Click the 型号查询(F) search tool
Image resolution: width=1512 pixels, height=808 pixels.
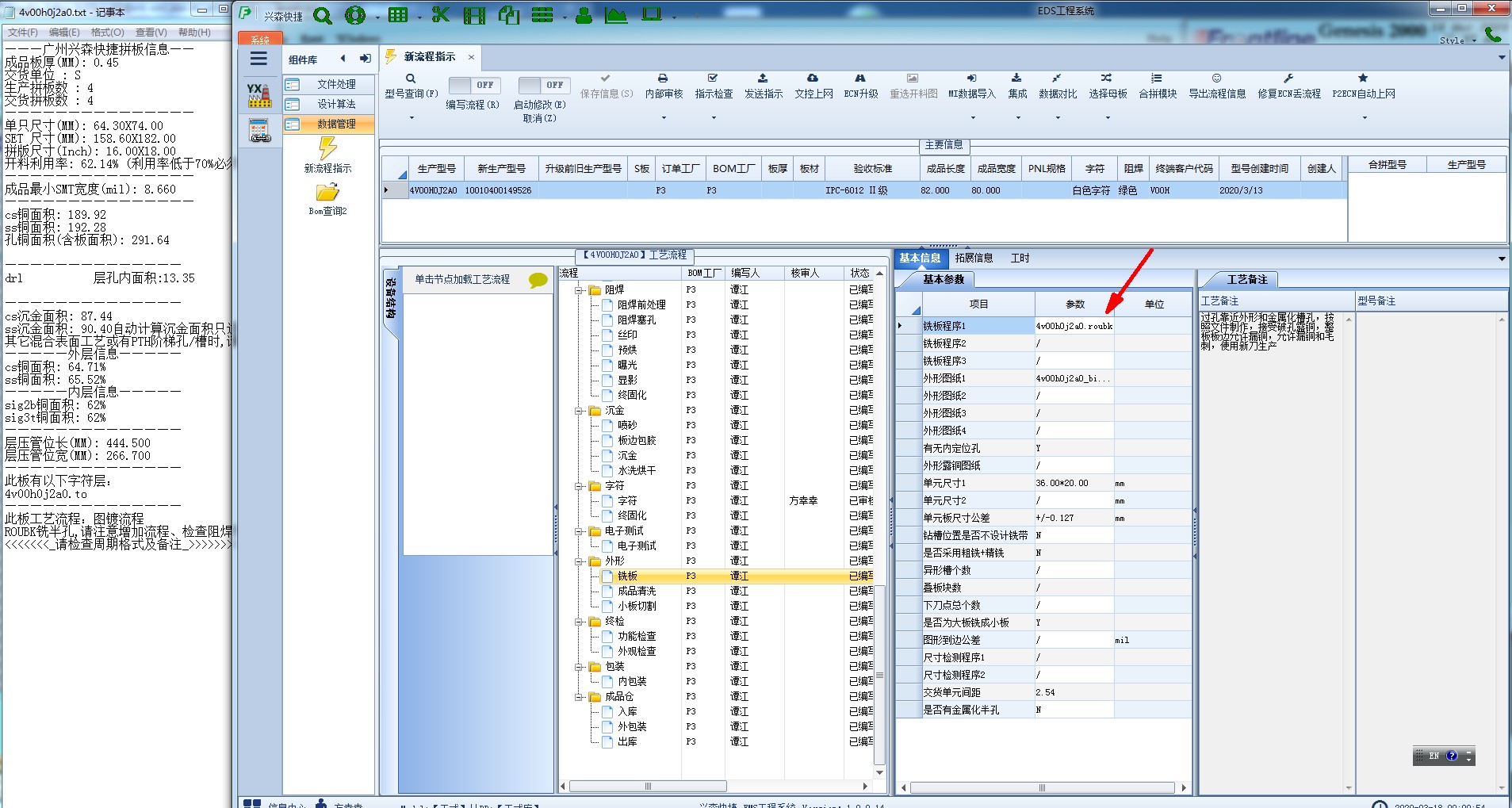(x=411, y=86)
